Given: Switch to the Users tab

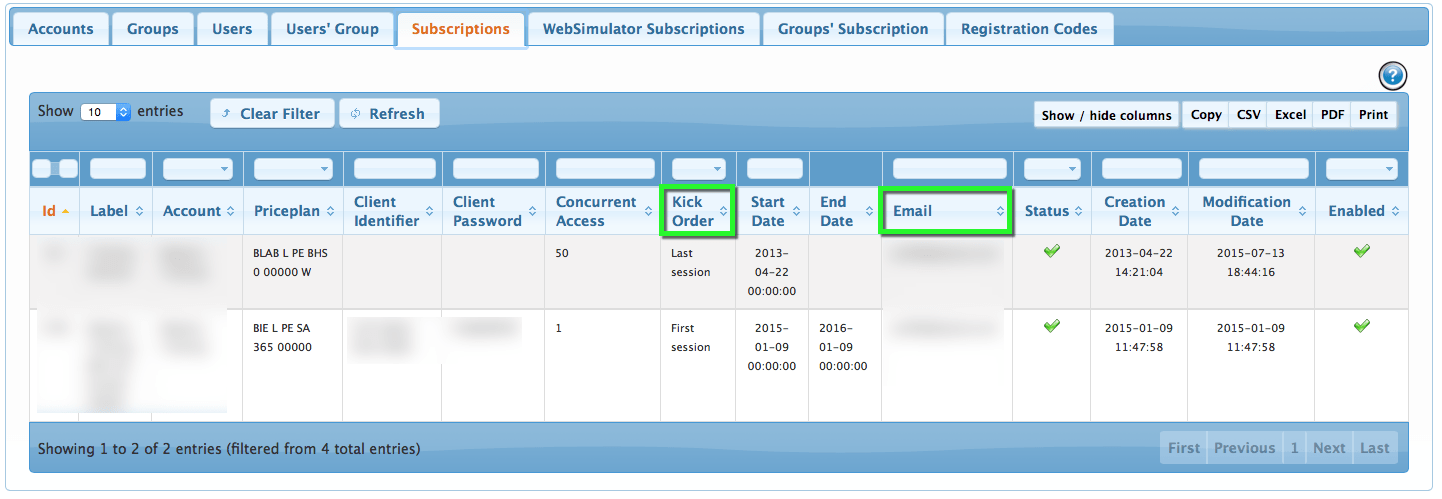Looking at the screenshot, I should (232, 29).
